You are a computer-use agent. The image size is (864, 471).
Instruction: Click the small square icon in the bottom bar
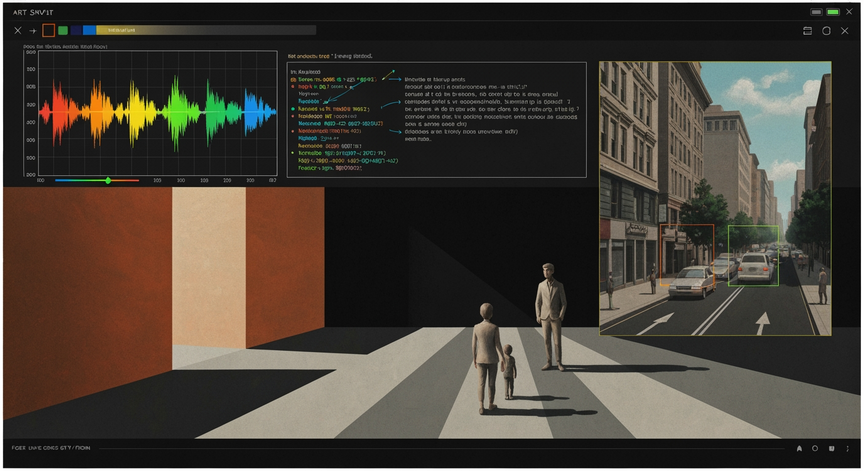(x=831, y=448)
